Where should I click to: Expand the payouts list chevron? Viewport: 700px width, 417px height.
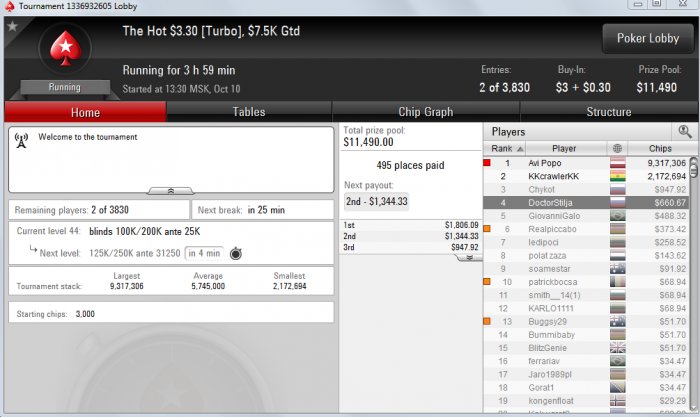tap(469, 258)
